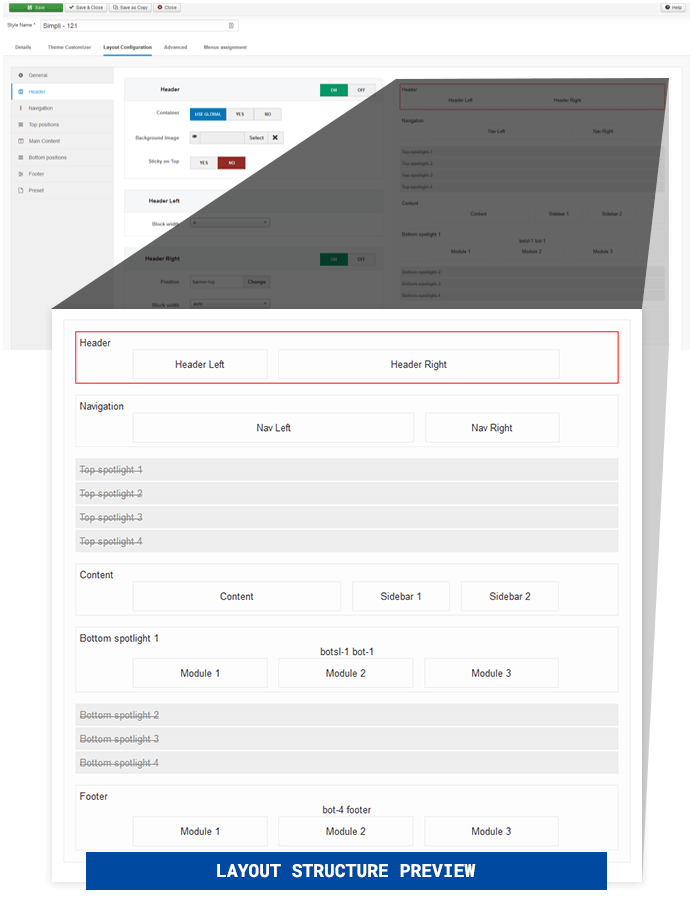Turn the Header section OFF

point(361,90)
